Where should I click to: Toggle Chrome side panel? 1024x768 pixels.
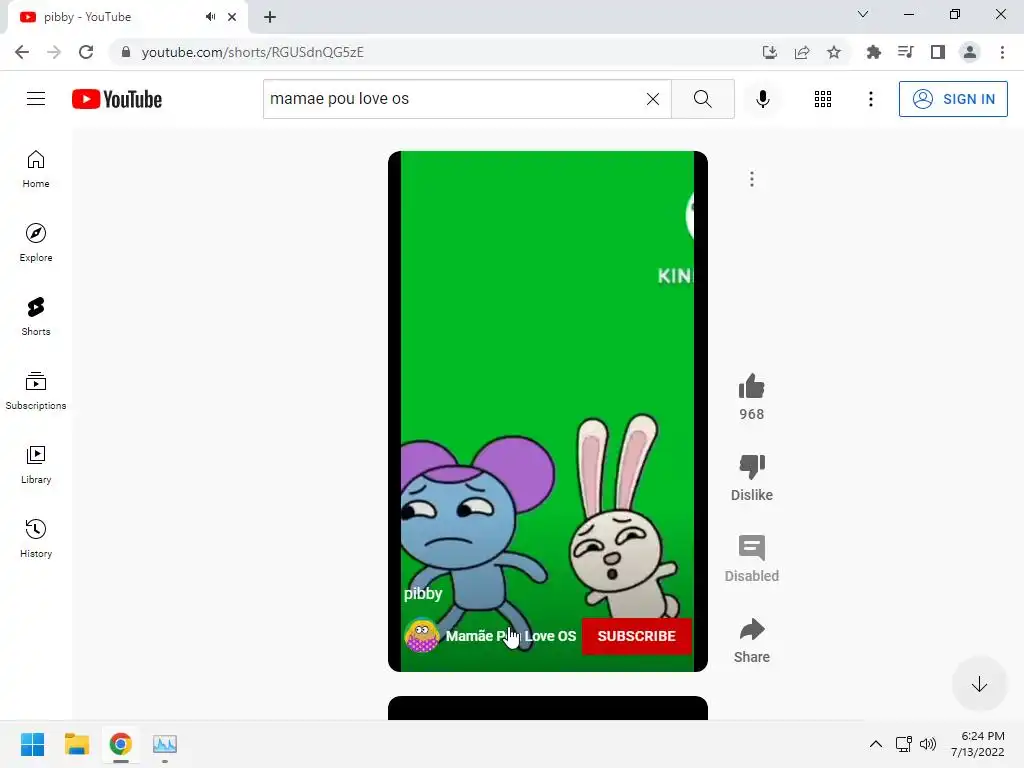click(x=938, y=52)
